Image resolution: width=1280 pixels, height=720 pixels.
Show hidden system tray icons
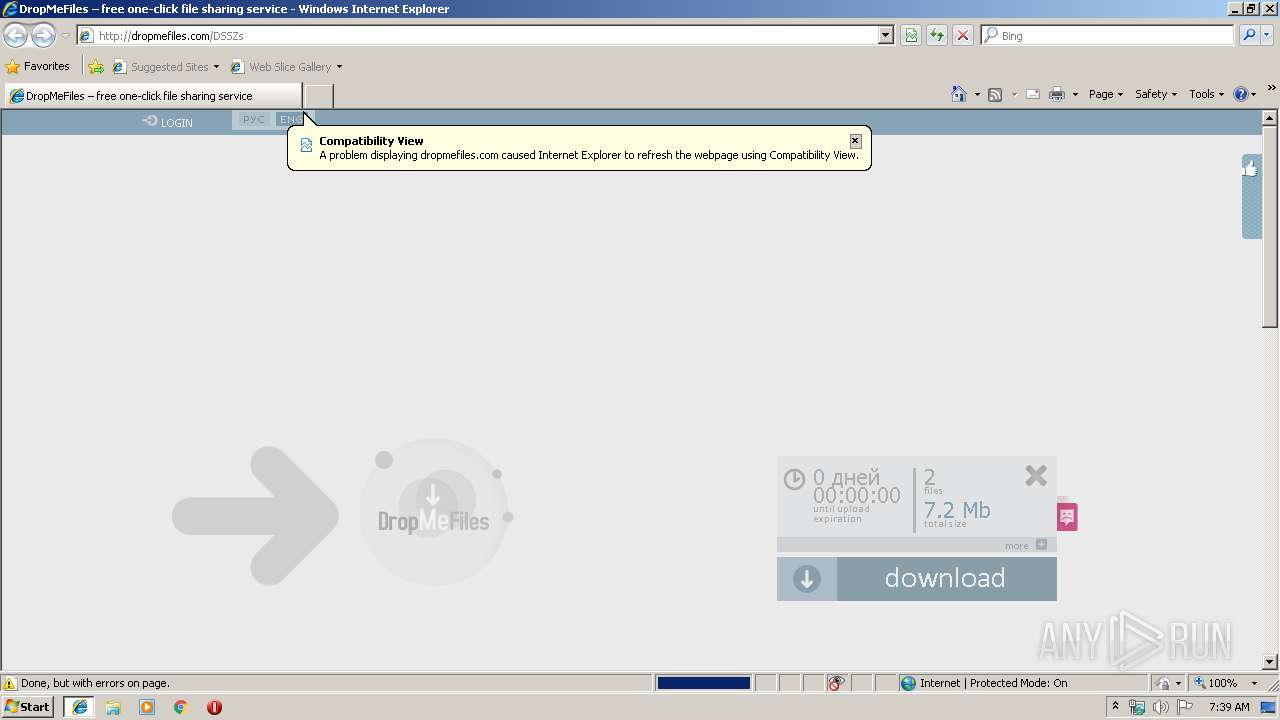pyautogui.click(x=1115, y=707)
